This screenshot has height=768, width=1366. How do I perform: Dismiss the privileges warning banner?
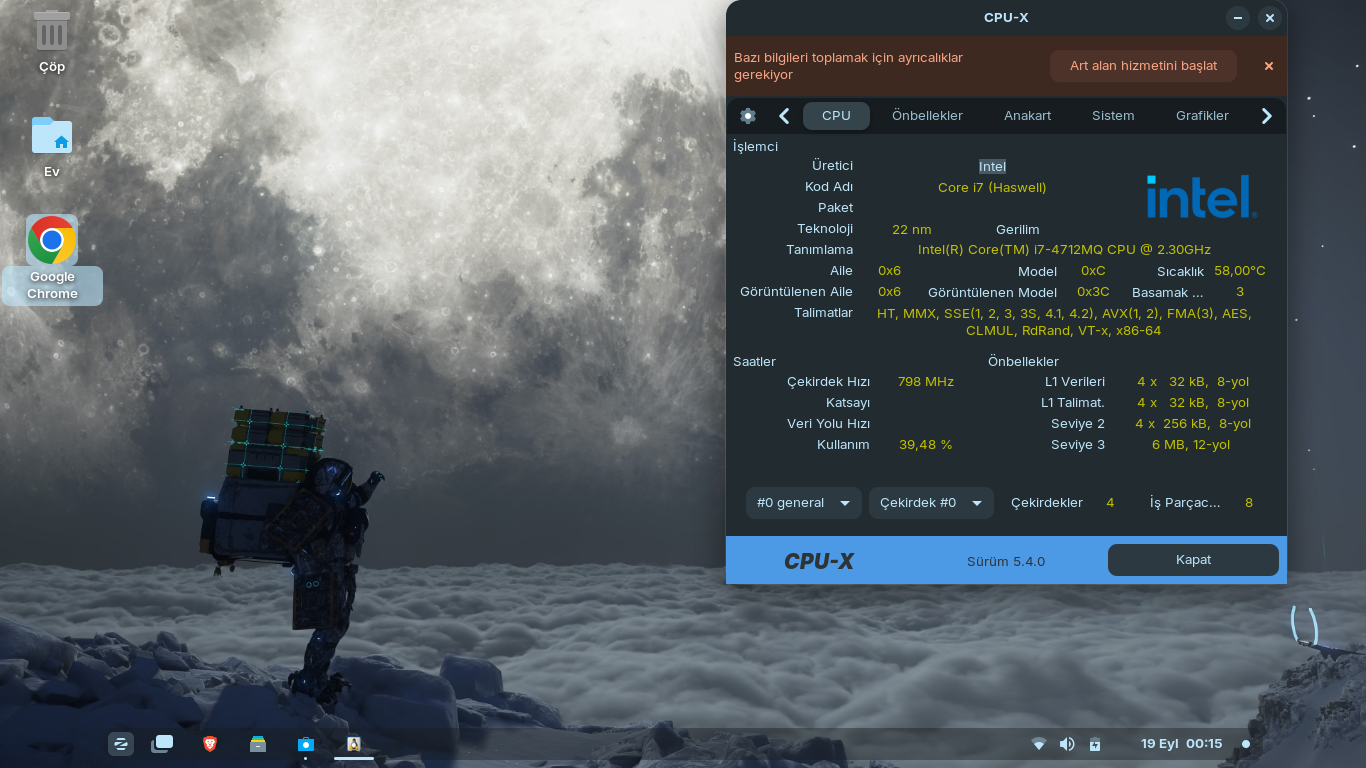pyautogui.click(x=1268, y=66)
